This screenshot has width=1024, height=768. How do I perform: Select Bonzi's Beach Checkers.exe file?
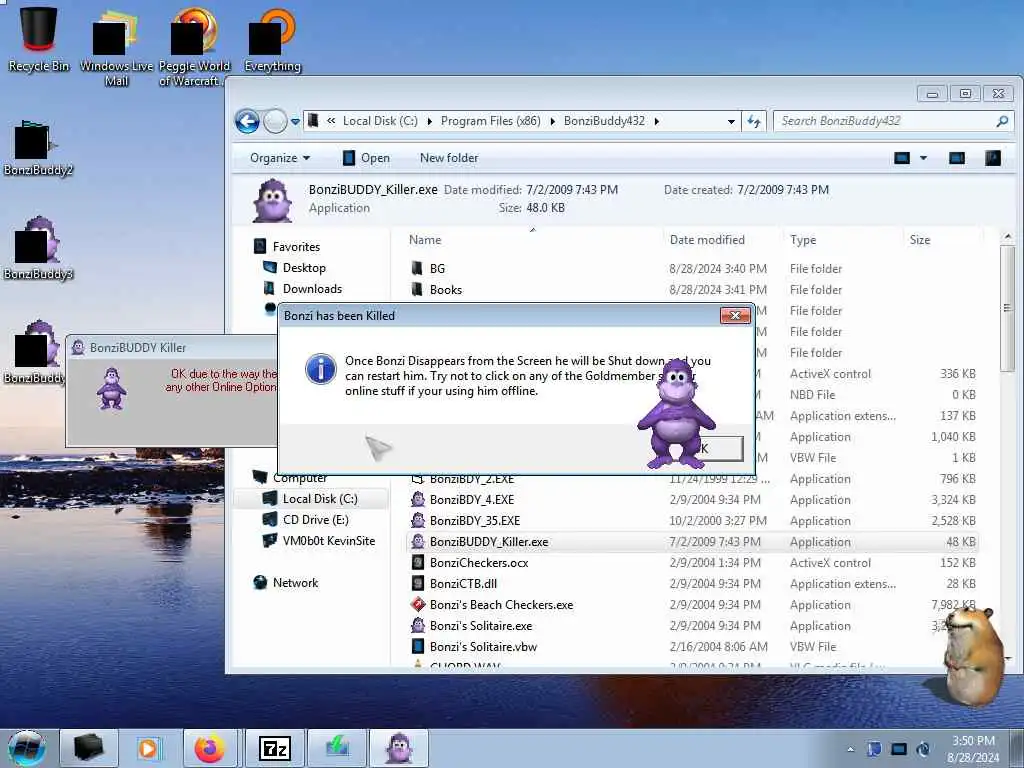[x=692, y=605]
